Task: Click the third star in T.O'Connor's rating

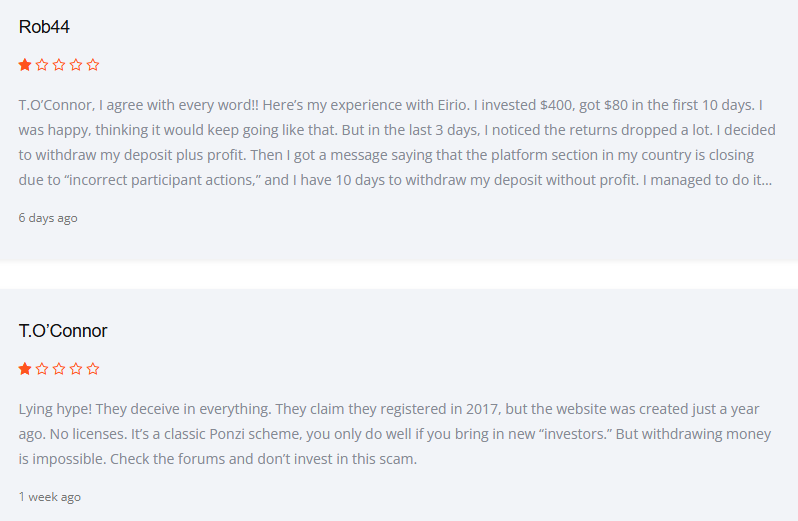Action: pyautogui.click(x=59, y=368)
